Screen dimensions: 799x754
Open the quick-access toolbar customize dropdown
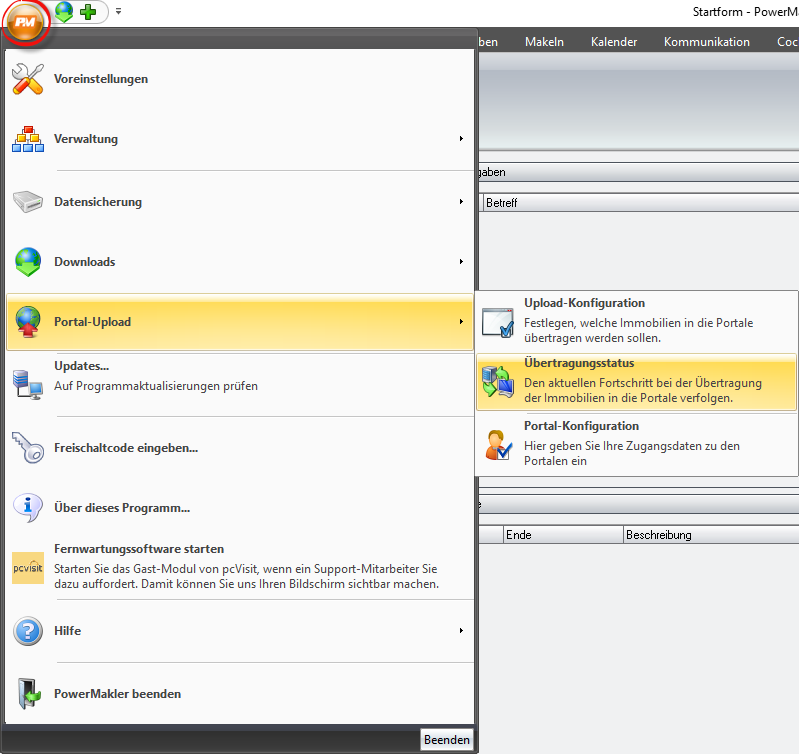point(118,11)
